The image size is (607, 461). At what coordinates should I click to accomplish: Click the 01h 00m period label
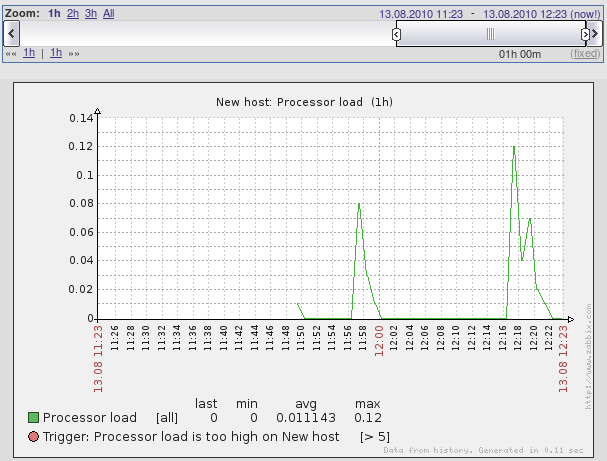click(520, 54)
